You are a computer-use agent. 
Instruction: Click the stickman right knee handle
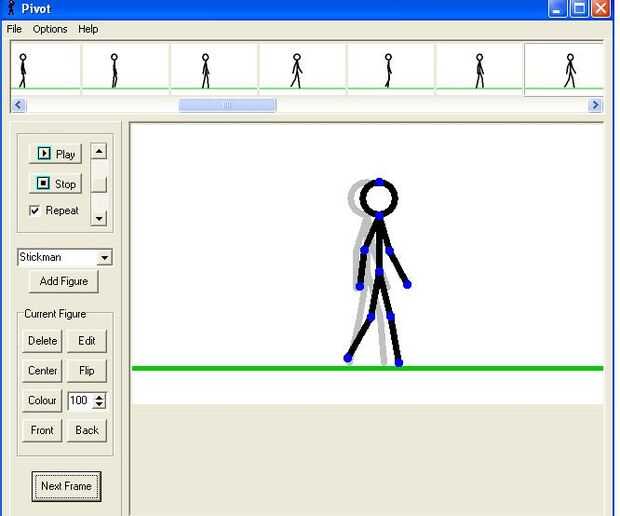click(390, 316)
